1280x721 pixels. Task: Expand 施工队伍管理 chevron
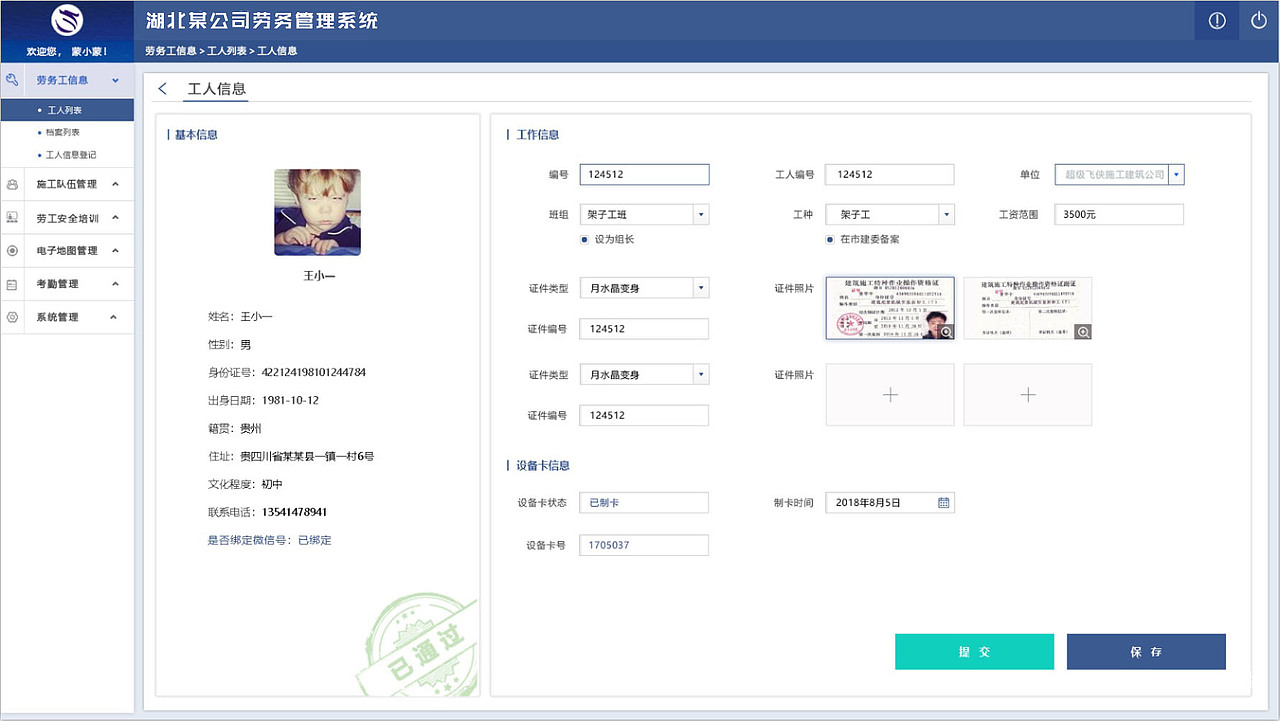(x=115, y=184)
